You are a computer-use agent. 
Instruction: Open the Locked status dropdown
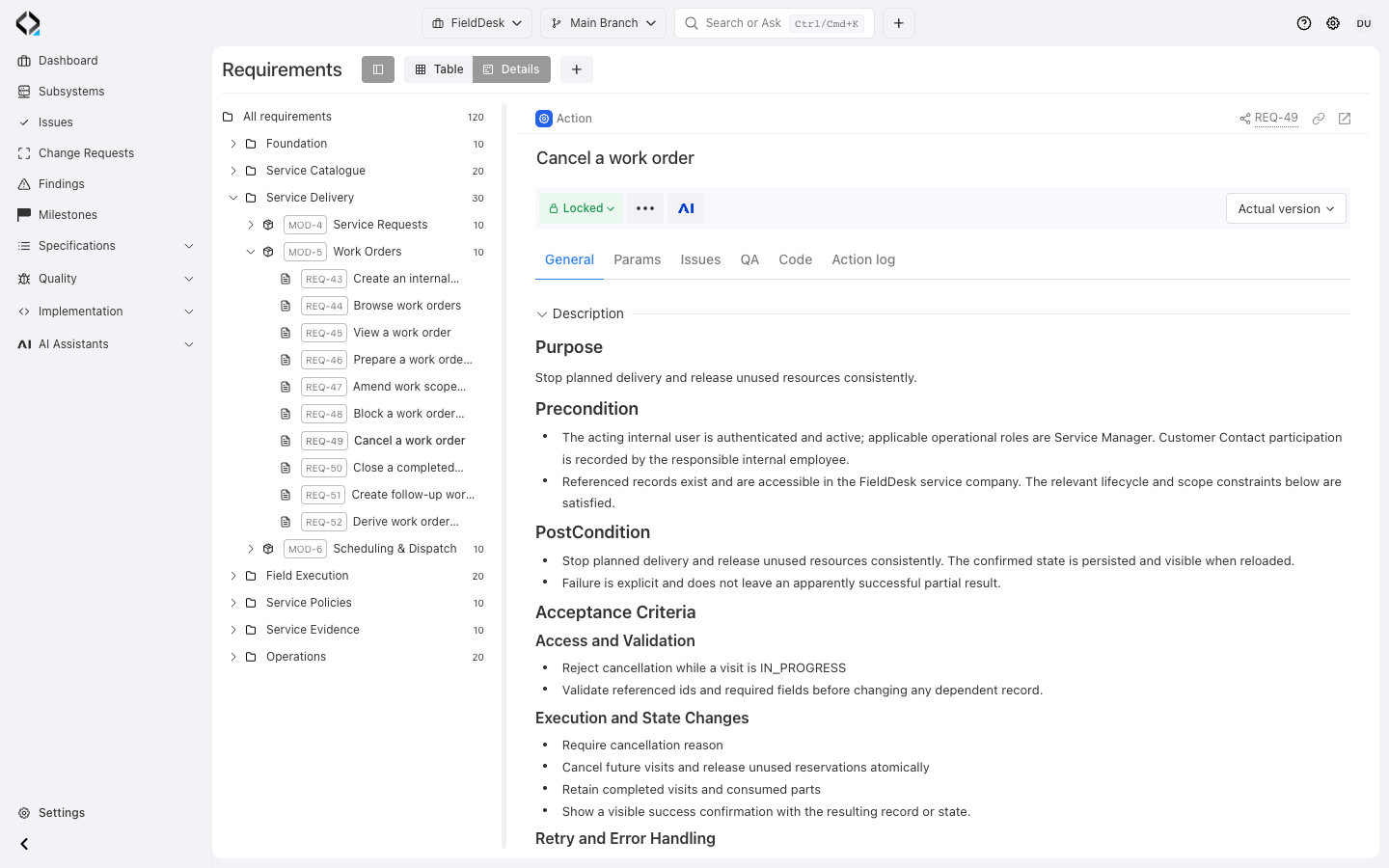[582, 208]
